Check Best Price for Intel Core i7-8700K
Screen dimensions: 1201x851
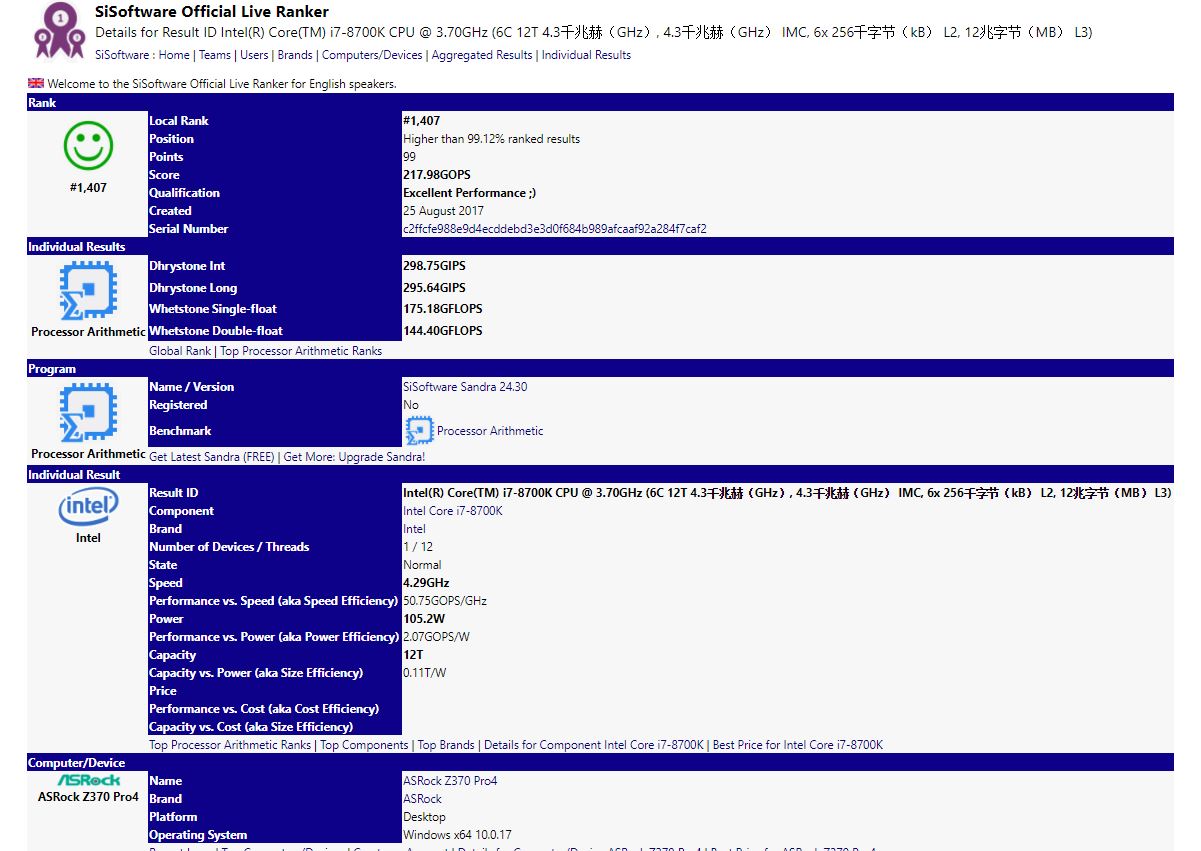(x=798, y=745)
